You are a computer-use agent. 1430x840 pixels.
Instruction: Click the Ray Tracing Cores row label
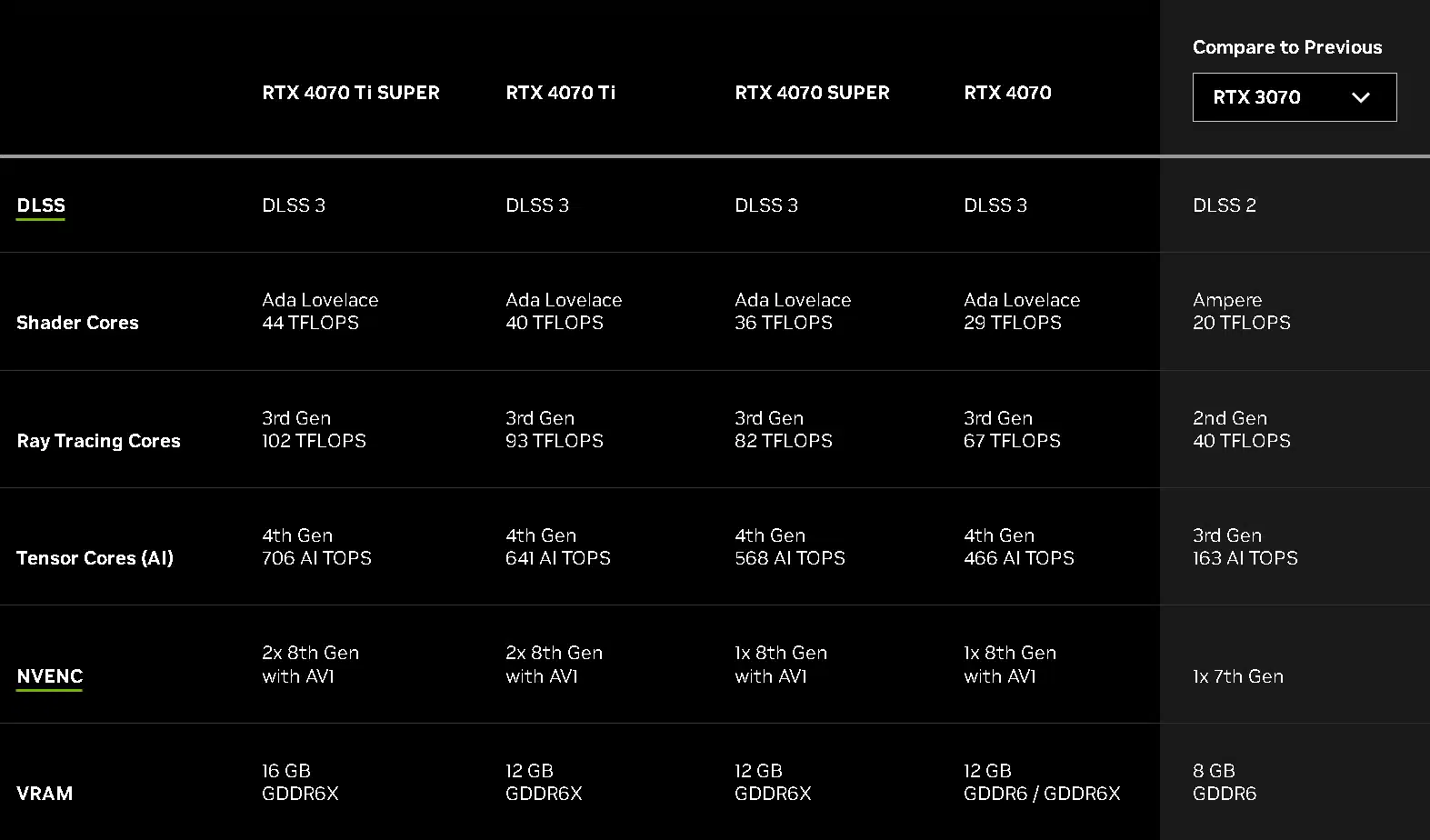[99, 441]
